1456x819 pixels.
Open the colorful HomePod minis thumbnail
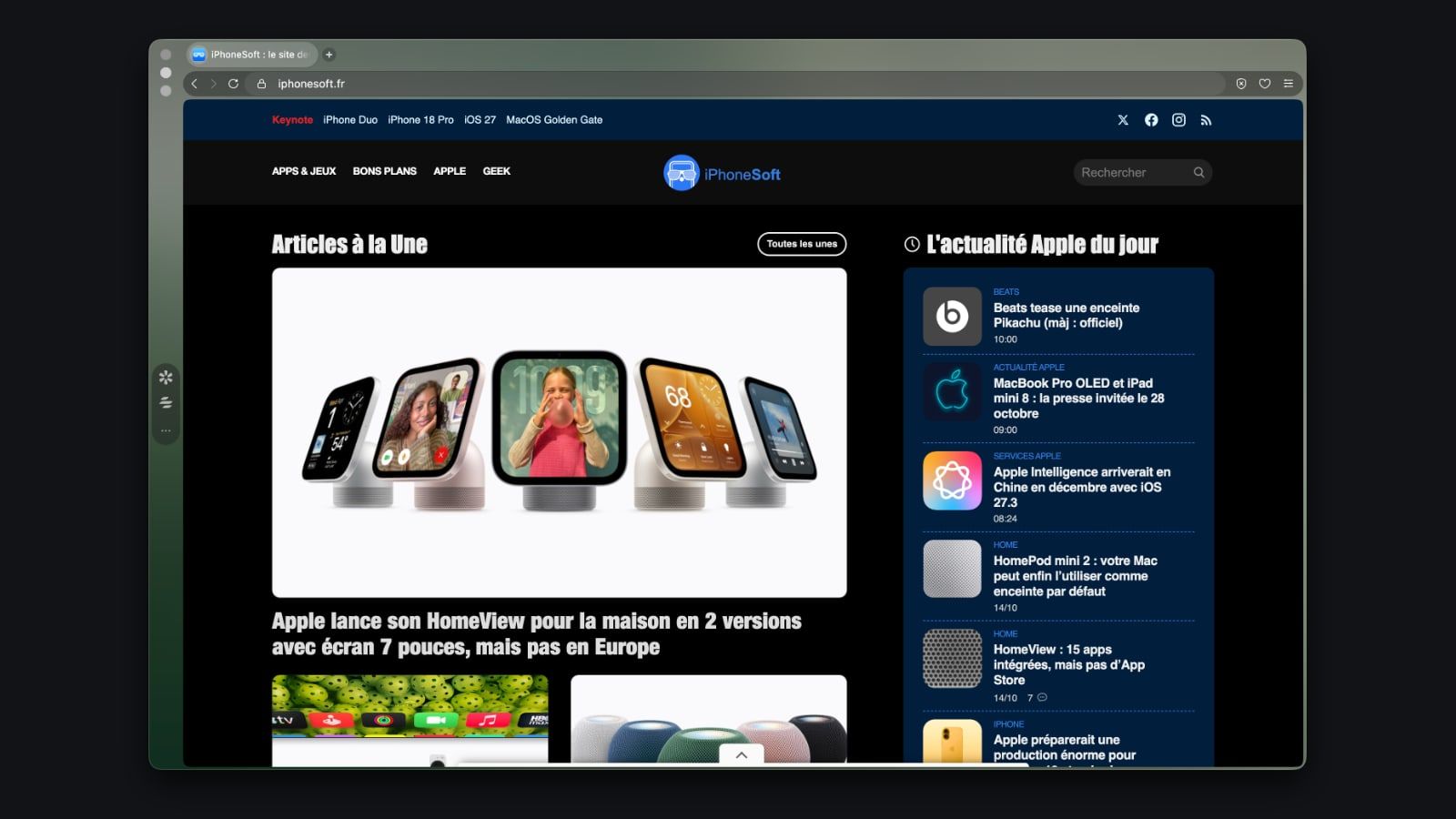(x=708, y=719)
